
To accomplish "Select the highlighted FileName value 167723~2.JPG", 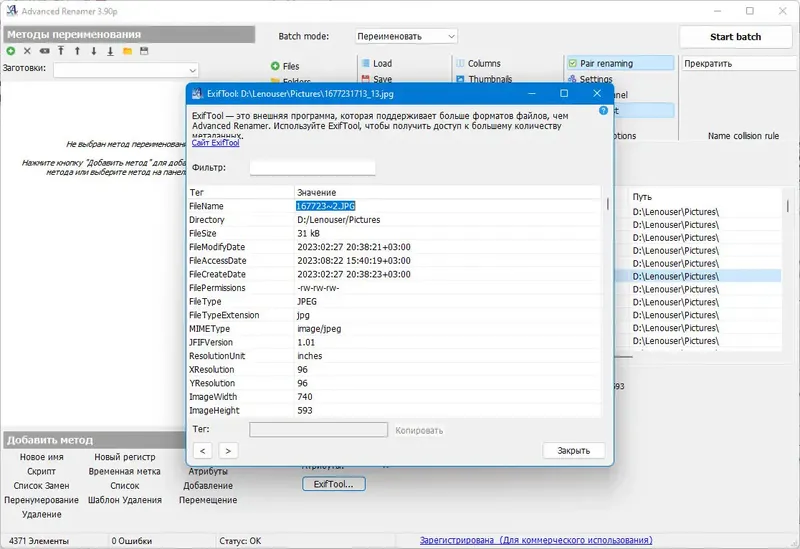I will coord(326,206).
